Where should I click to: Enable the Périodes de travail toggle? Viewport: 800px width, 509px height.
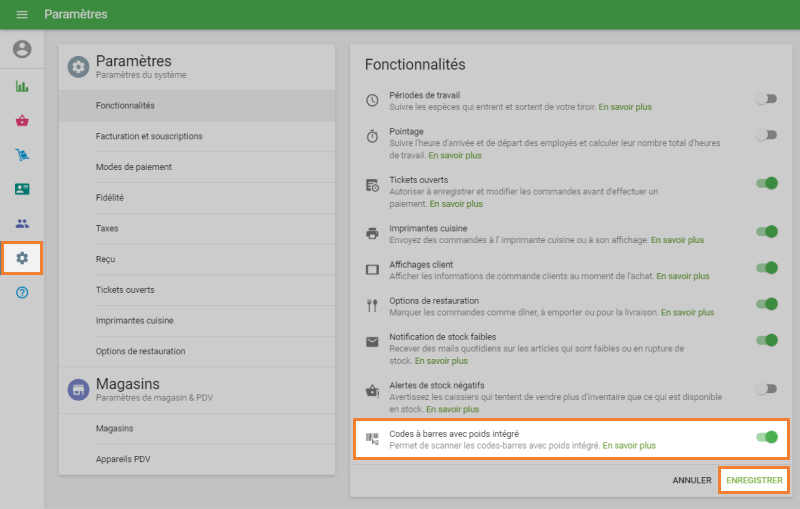pos(766,99)
